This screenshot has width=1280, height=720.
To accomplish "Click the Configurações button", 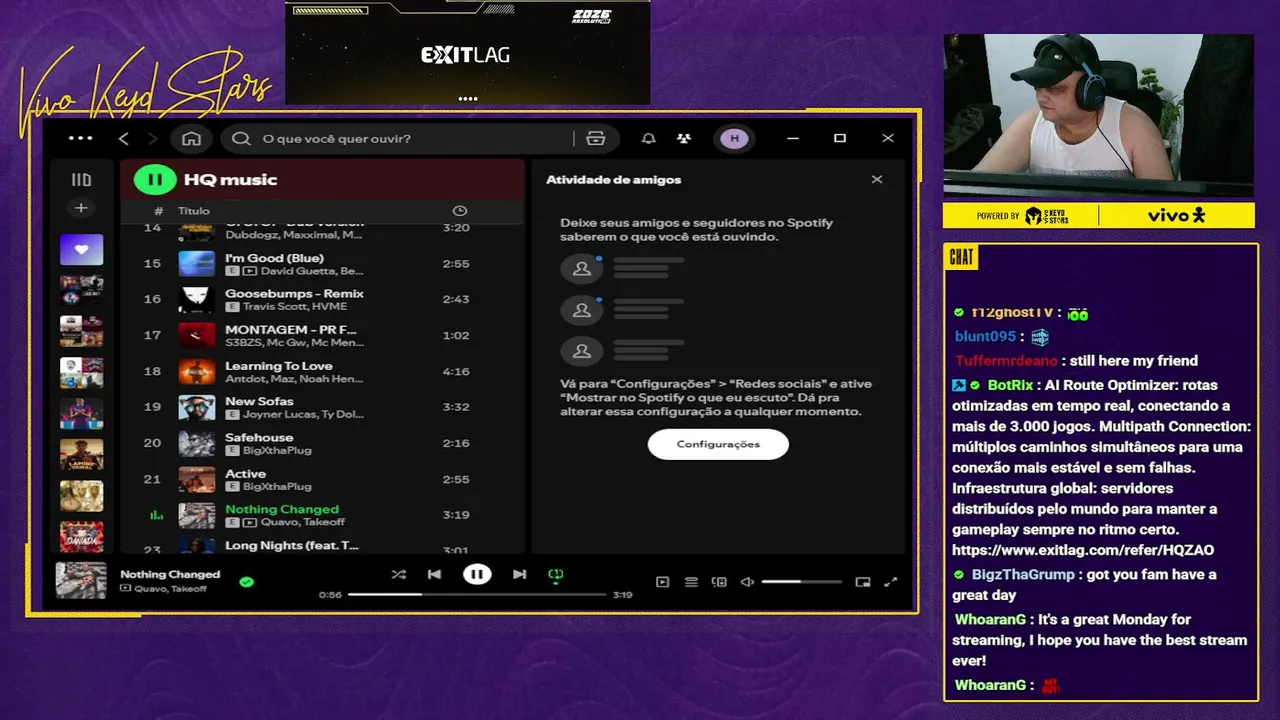I will tap(718, 444).
